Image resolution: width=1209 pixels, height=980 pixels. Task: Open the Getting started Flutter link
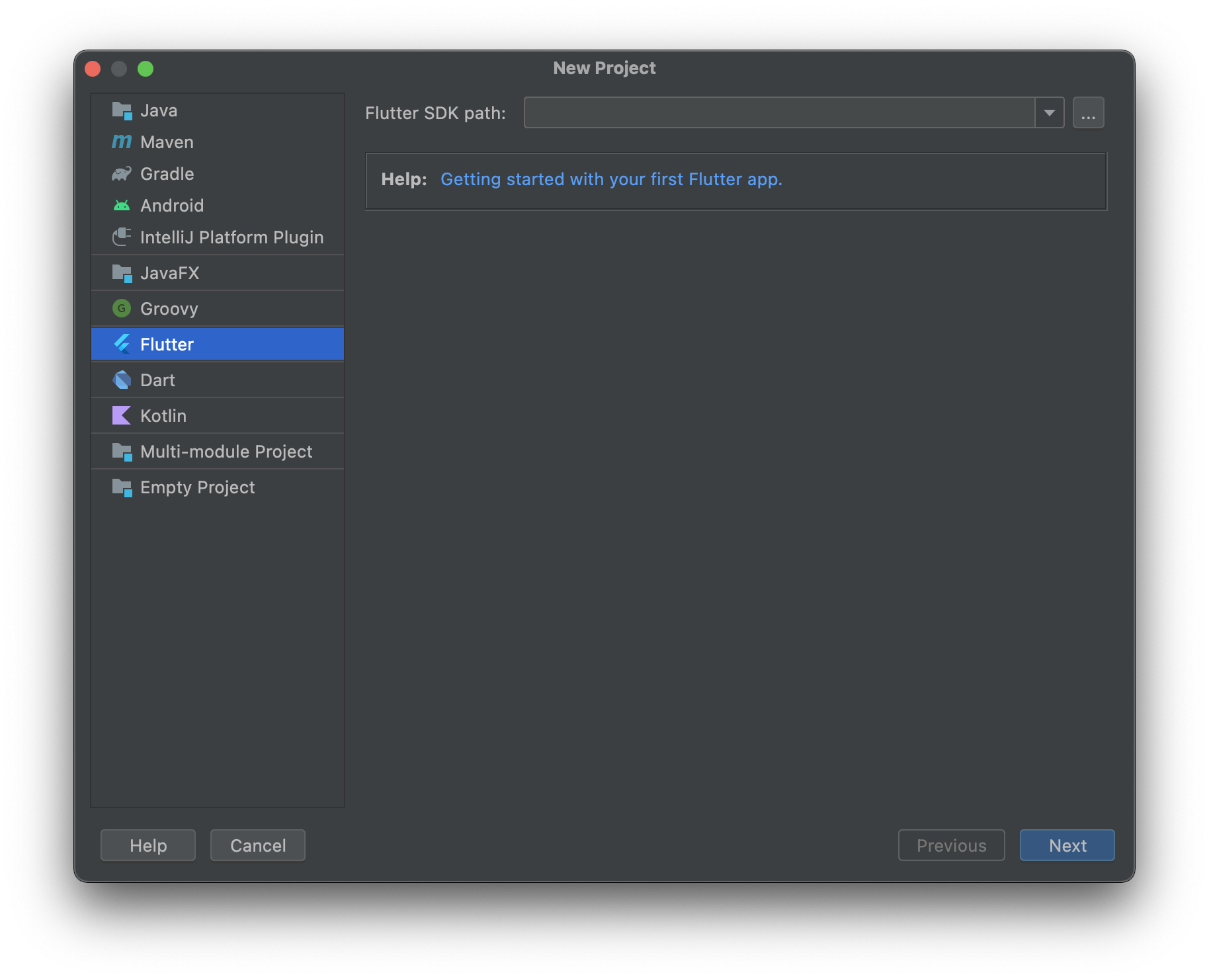(x=611, y=179)
